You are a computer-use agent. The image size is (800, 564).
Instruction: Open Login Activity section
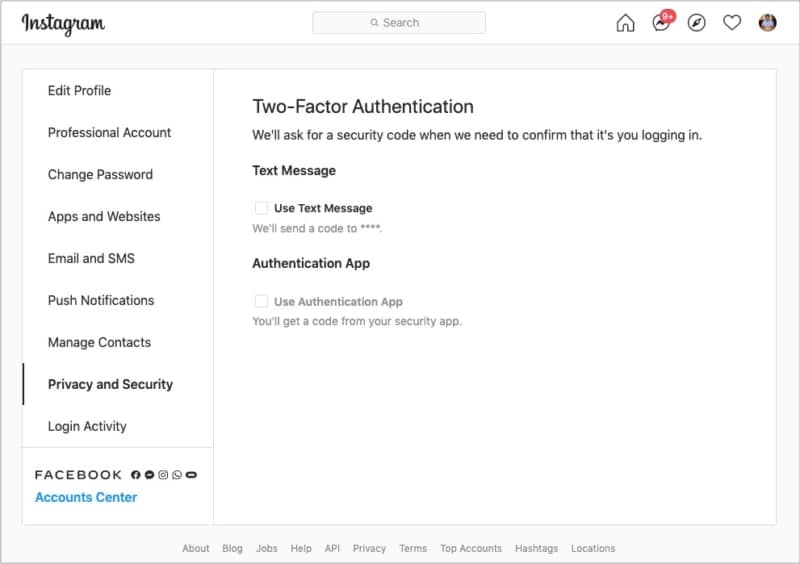click(87, 426)
